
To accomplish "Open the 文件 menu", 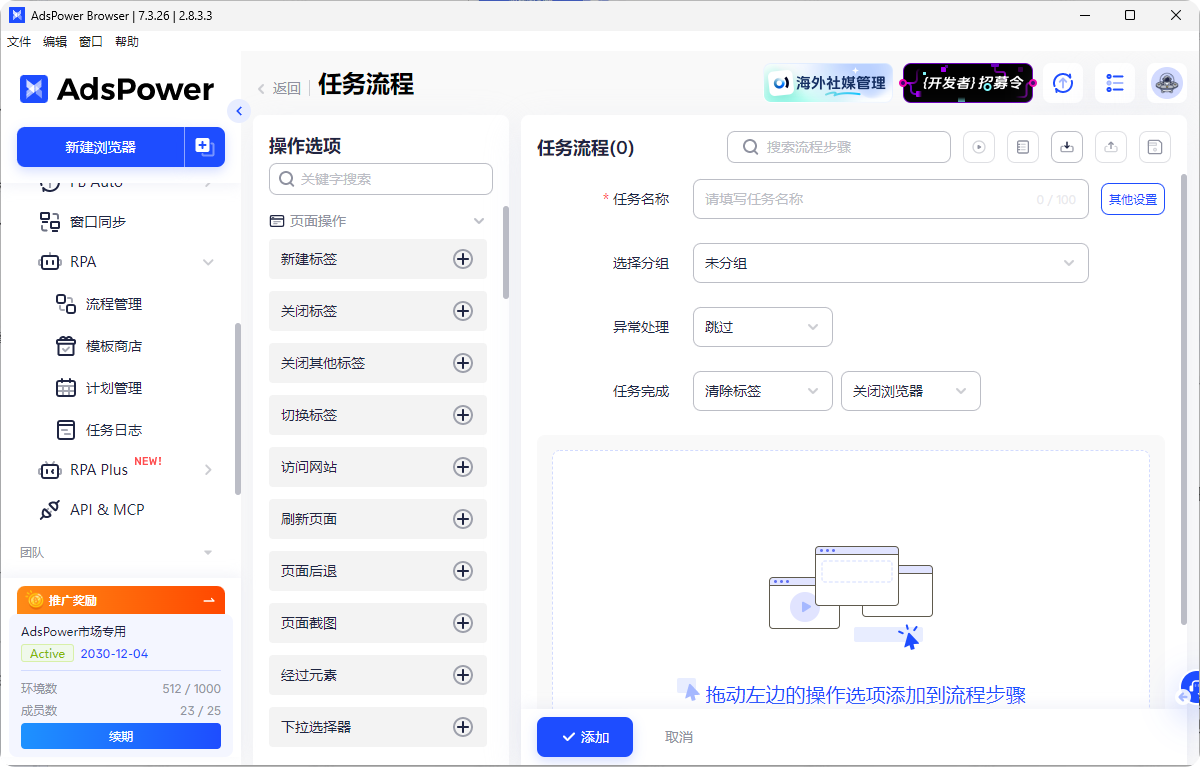I will 18,41.
